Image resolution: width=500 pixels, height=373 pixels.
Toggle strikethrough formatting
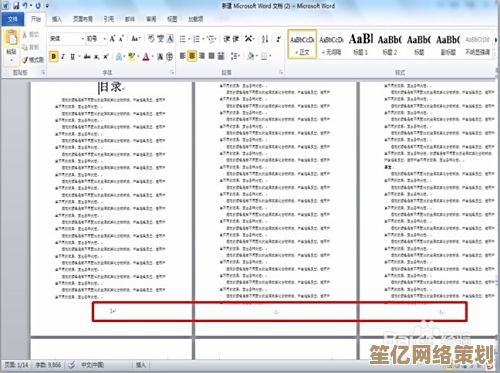coord(87,57)
